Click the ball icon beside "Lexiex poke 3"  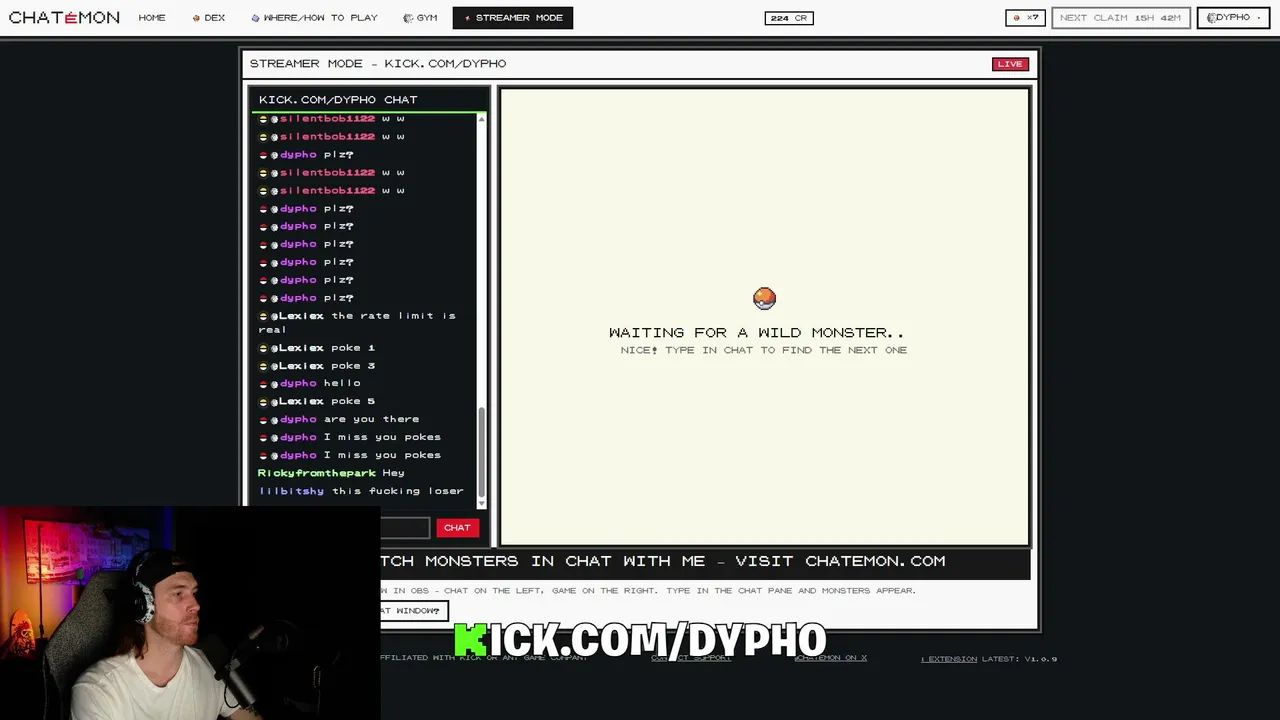pyautogui.click(x=263, y=366)
